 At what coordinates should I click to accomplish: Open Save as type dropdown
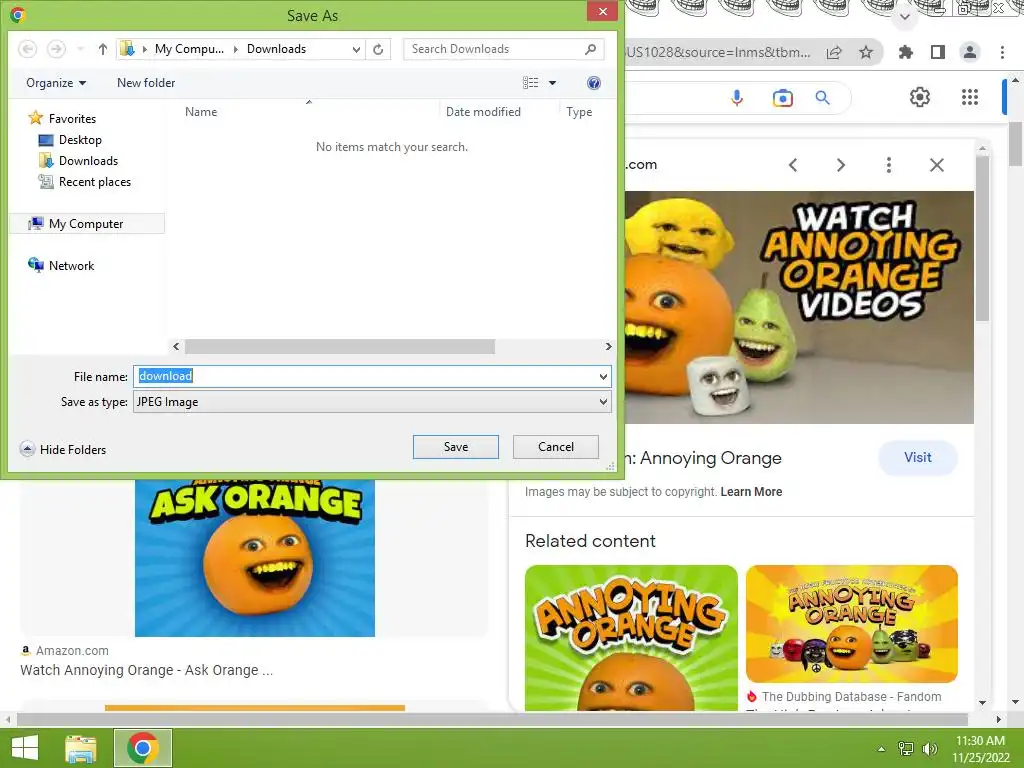(603, 402)
